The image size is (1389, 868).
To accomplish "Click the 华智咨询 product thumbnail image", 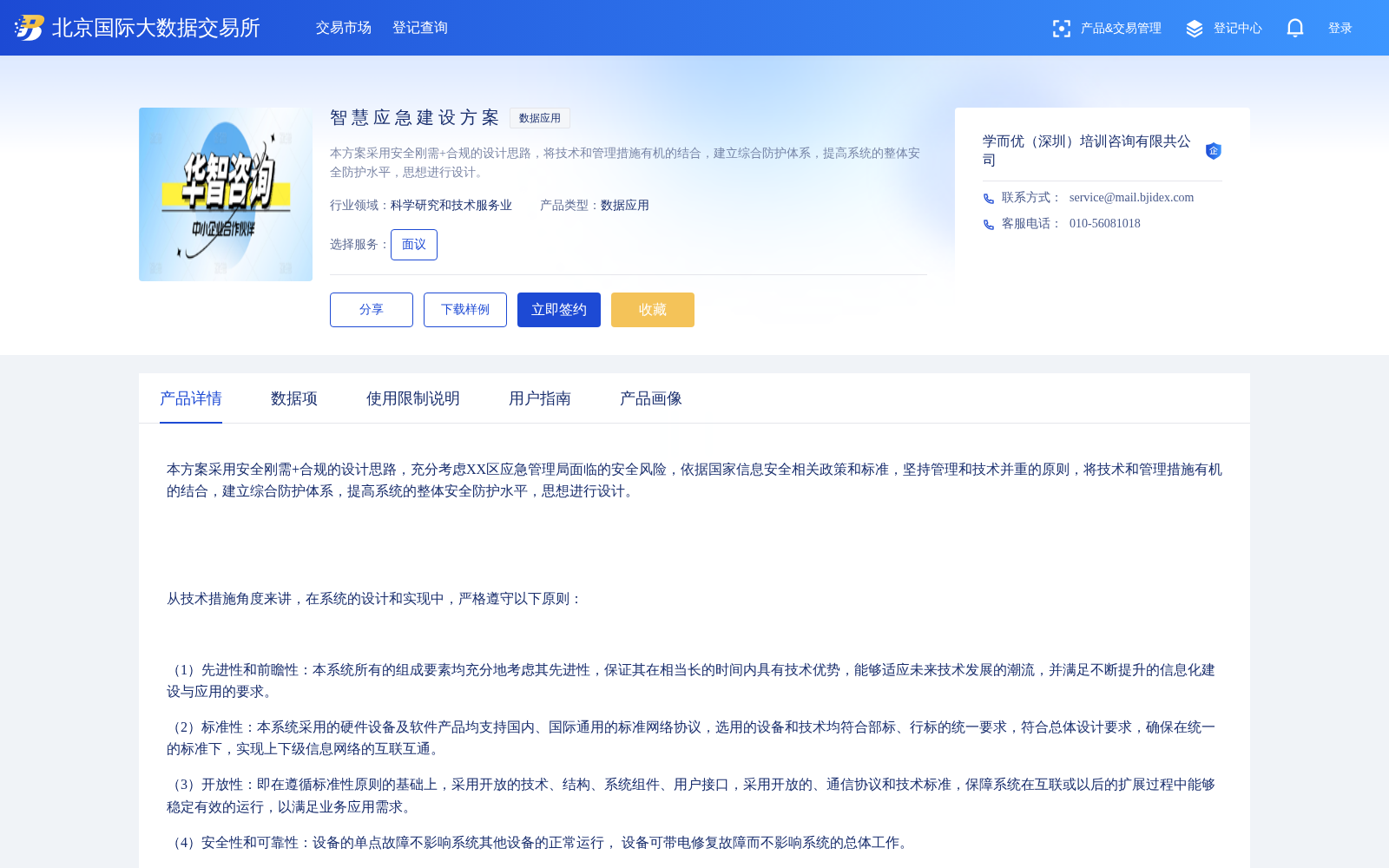I will click(x=226, y=194).
